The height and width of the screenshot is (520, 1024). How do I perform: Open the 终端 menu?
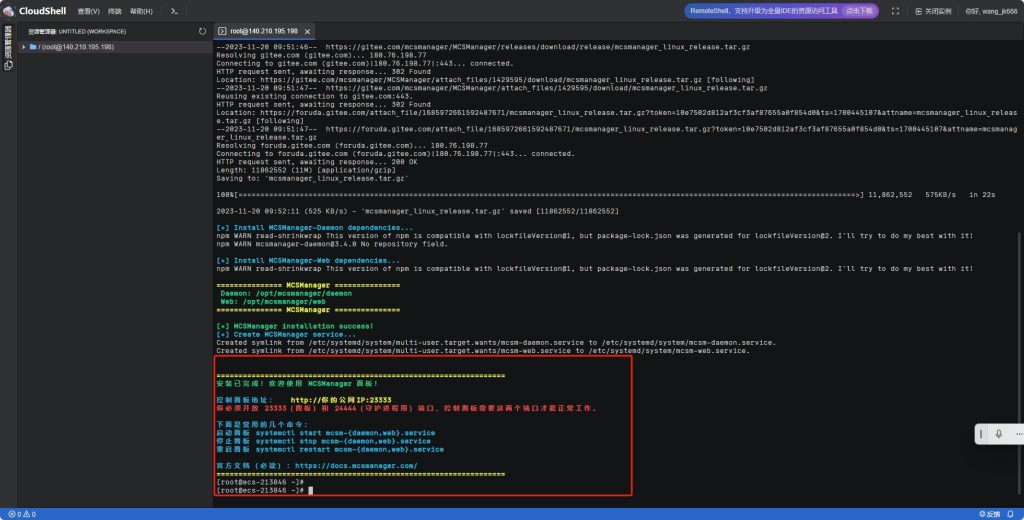point(114,11)
